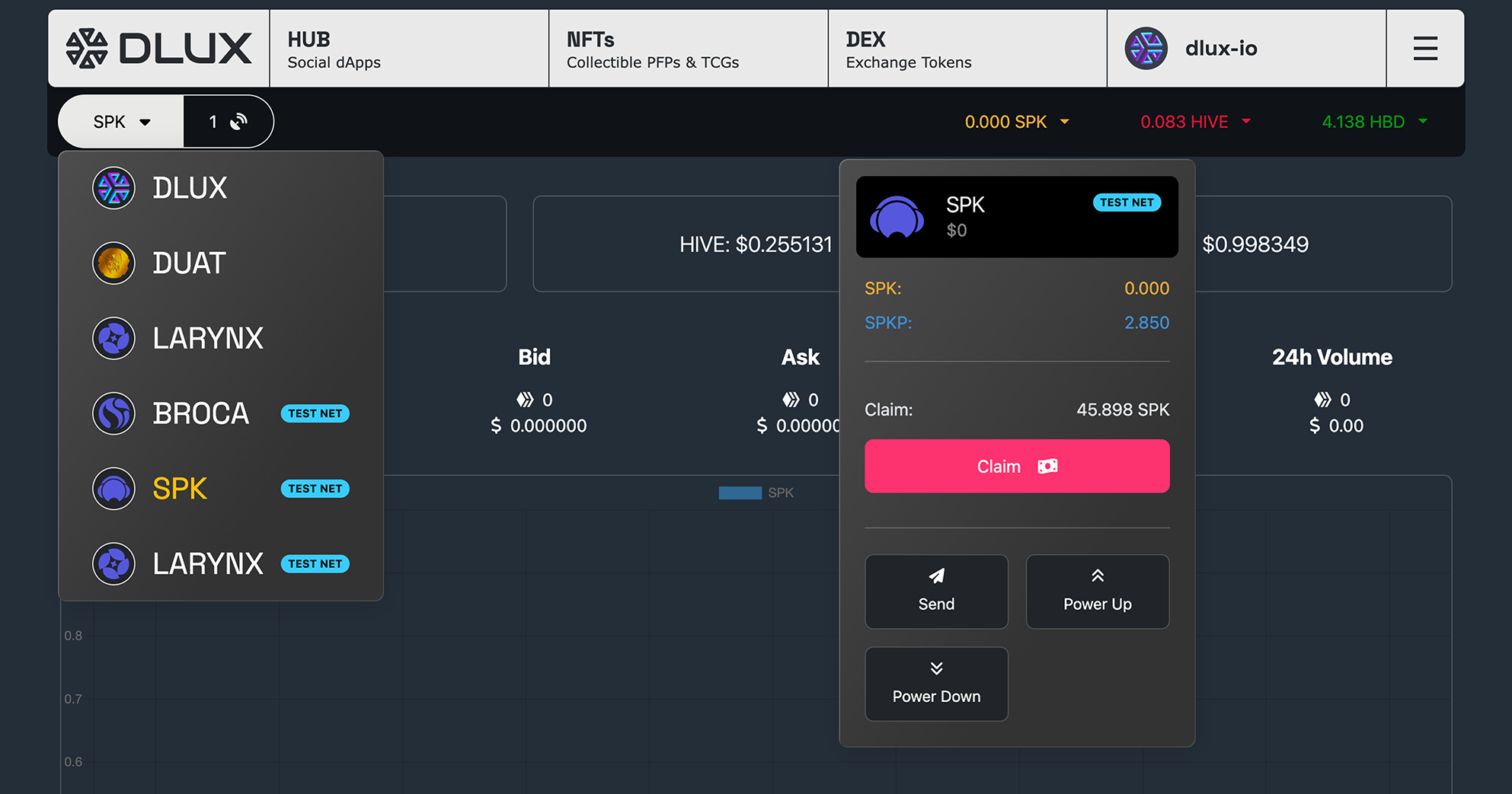The image size is (1512, 794).
Task: Expand the 0.083 HIVE balance dropdown
Action: pyautogui.click(x=1196, y=122)
